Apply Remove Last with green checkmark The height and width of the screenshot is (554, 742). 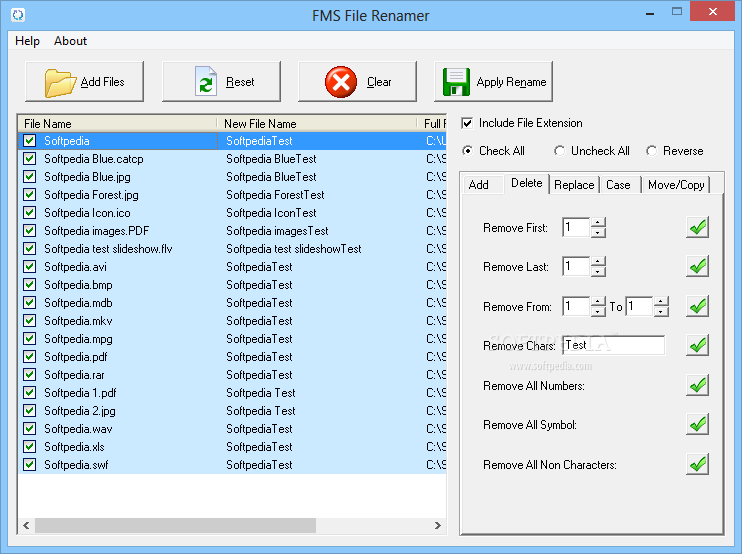(x=697, y=266)
